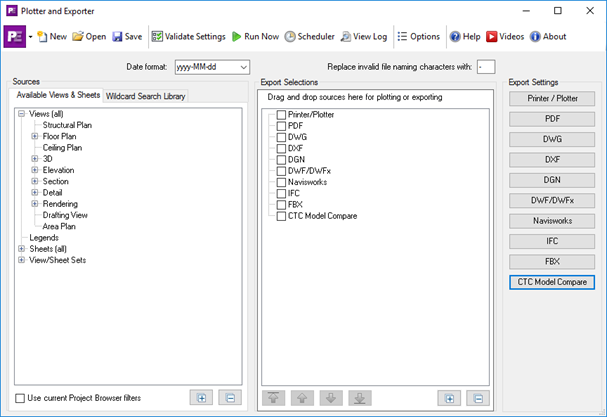This screenshot has width=607, height=417.
Task: Check the Printer/Plotter export checkbox
Action: [x=281, y=115]
